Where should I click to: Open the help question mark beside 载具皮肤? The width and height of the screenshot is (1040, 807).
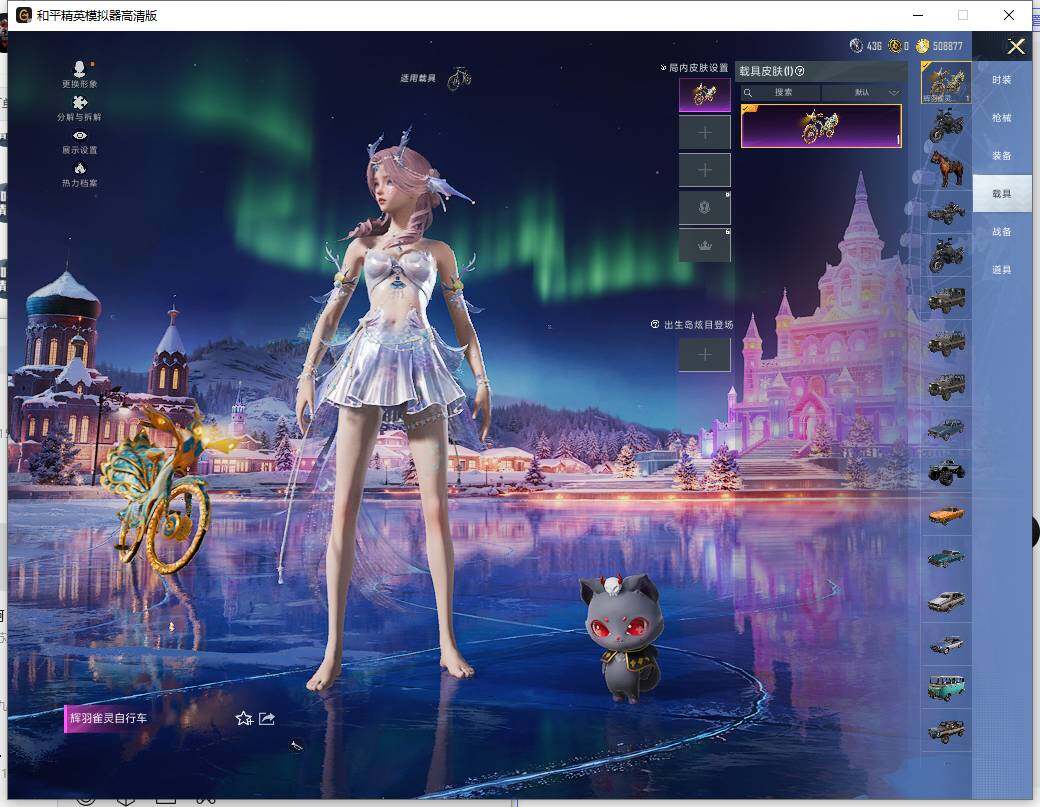(x=799, y=71)
